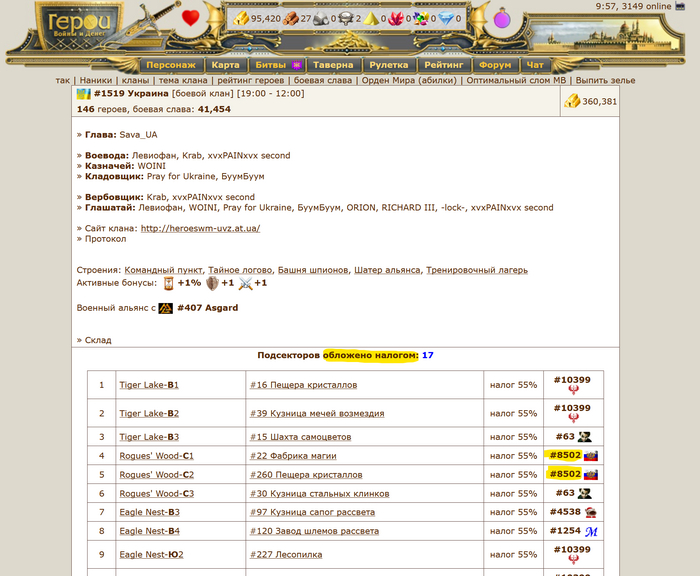Click the Asgard alliance emblem icon

(x=166, y=308)
